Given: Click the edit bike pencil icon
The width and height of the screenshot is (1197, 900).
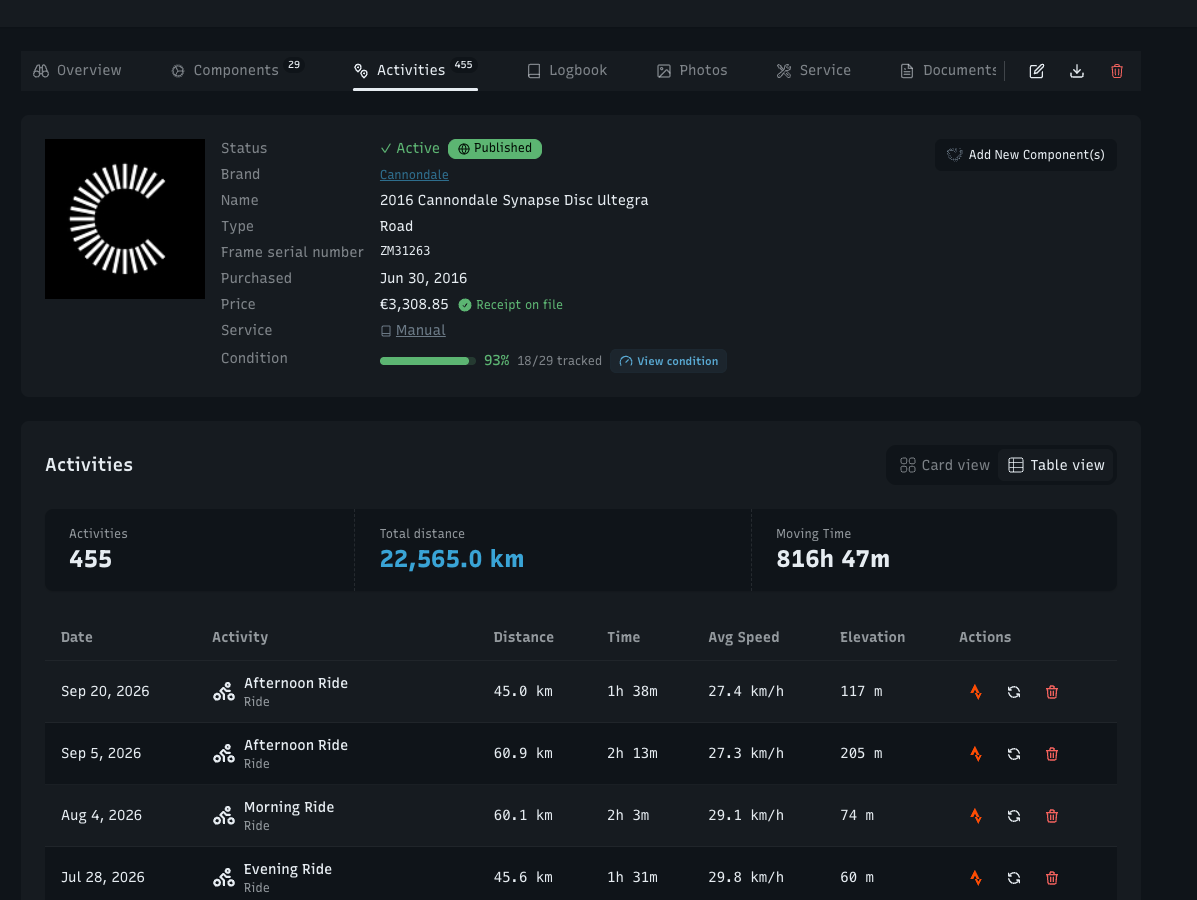Looking at the screenshot, I should coord(1036,71).
